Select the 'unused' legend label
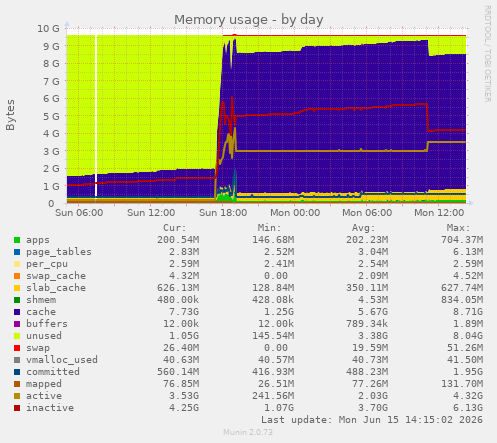The height and width of the screenshot is (443, 497). 44,336
